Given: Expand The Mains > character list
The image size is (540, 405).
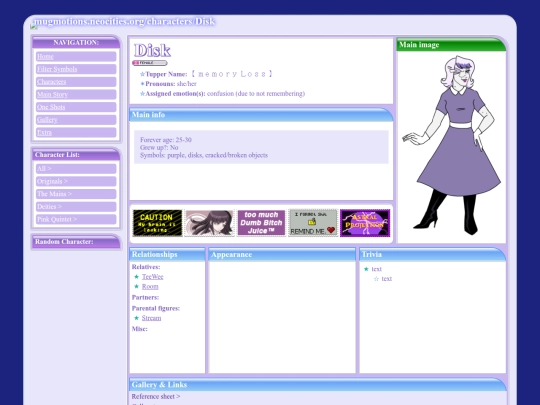Looking at the screenshot, I should [76, 194].
